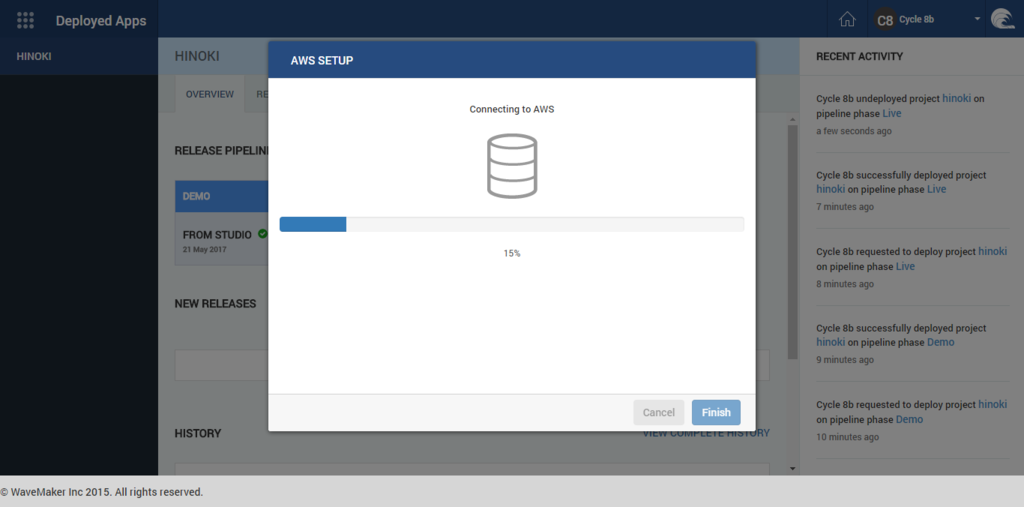This screenshot has width=1024, height=507.
Task: Click the WaveMaker wave logo
Action: coord(1002,19)
